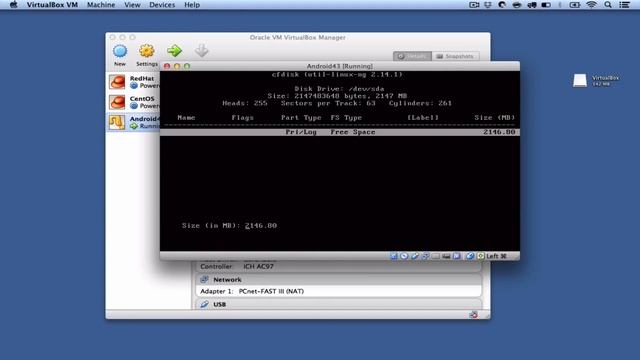
Task: Click the Left ⌘ host key label
Action: pyautogui.click(x=496, y=256)
